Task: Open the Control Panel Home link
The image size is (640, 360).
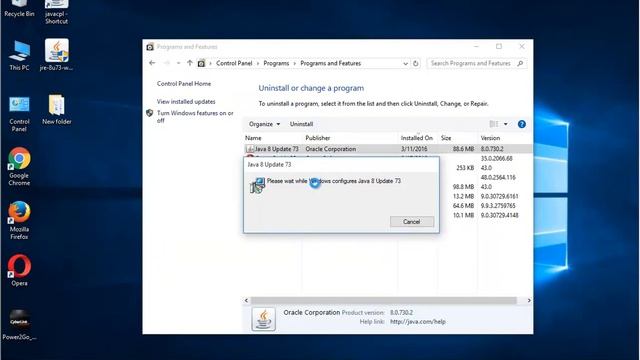Action: (184, 84)
